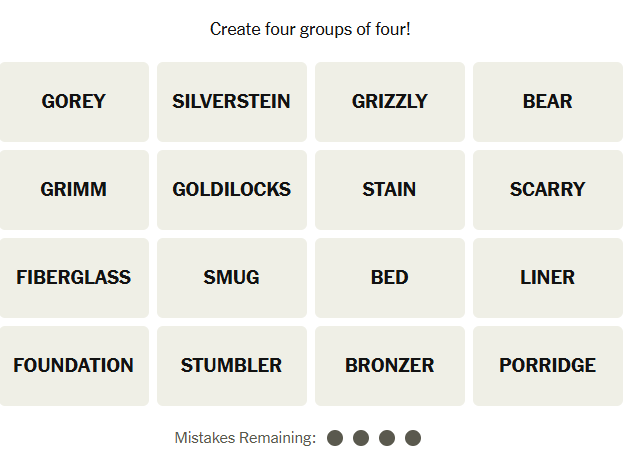Click the "Create four groups of four!" heading

310,29
